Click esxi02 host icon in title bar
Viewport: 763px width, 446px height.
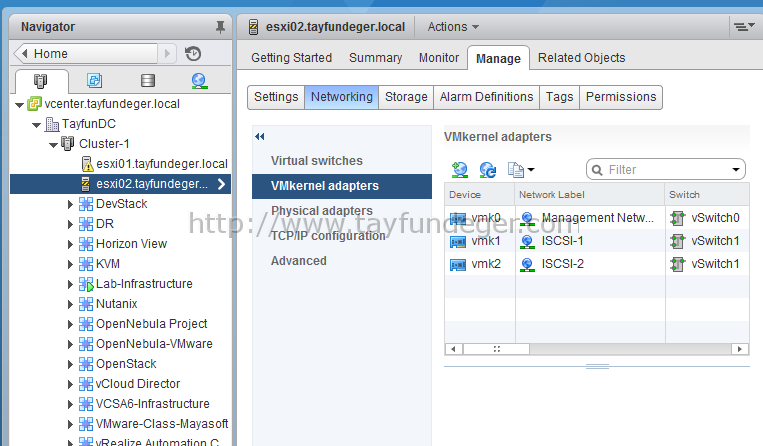click(254, 27)
